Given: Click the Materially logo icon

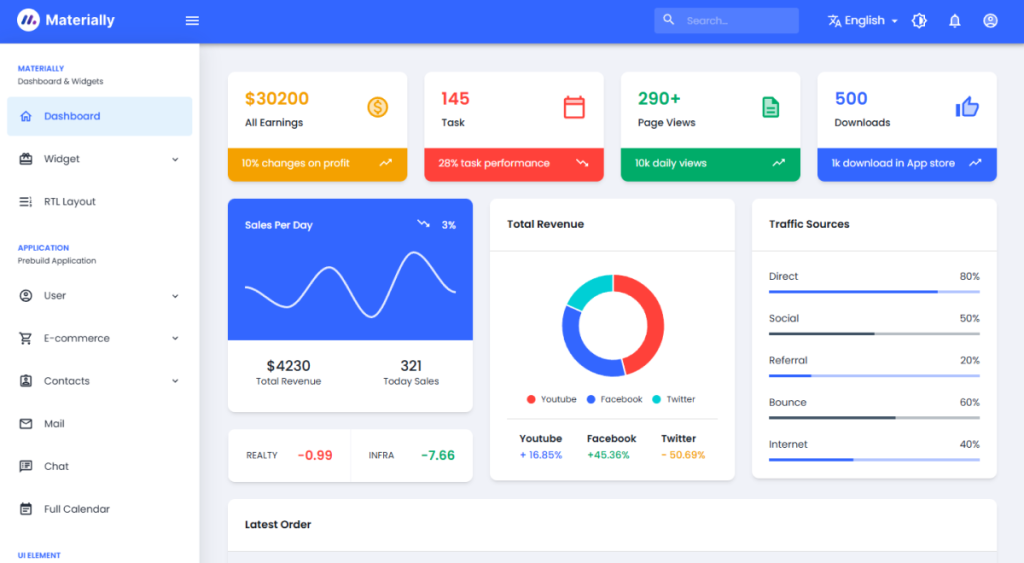Looking at the screenshot, I should point(28,20).
